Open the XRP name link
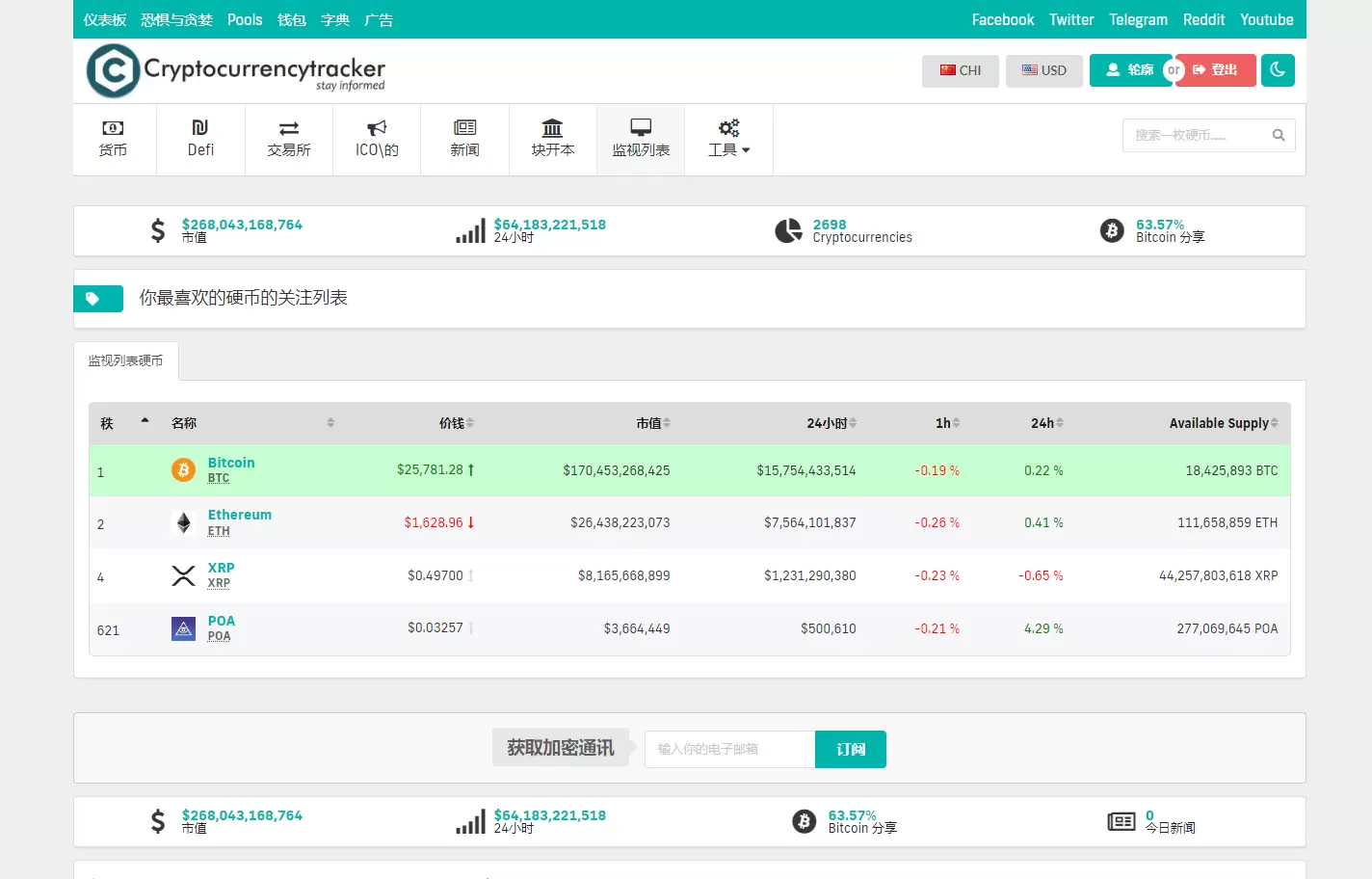1372x879 pixels. pyautogui.click(x=222, y=568)
